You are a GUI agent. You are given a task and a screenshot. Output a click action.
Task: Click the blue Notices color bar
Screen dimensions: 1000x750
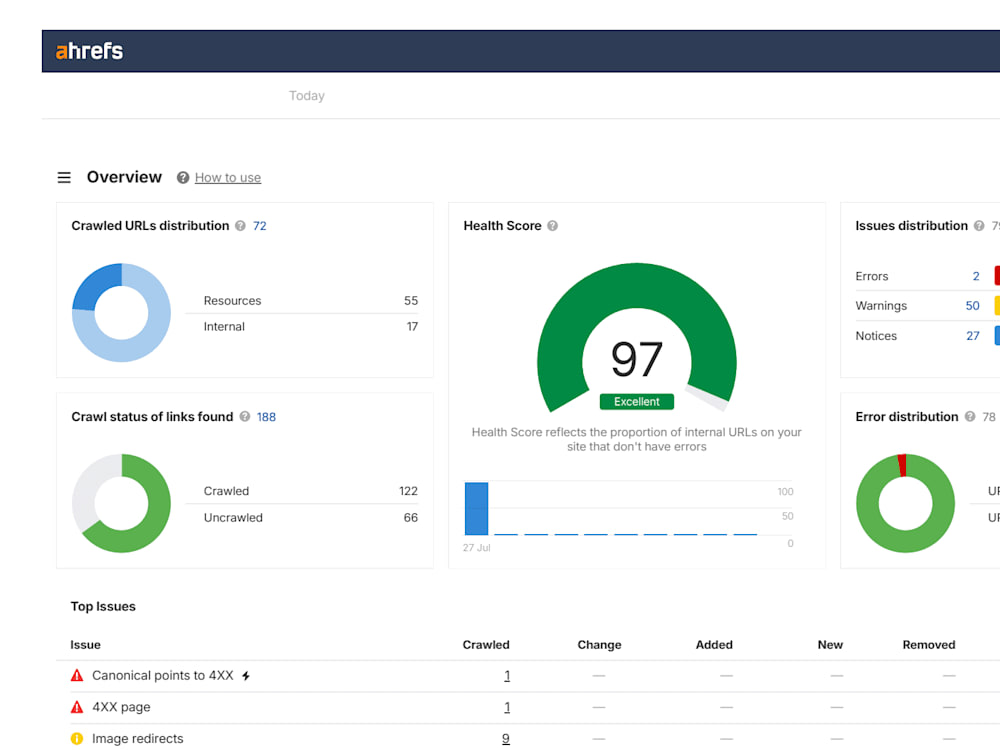click(997, 335)
